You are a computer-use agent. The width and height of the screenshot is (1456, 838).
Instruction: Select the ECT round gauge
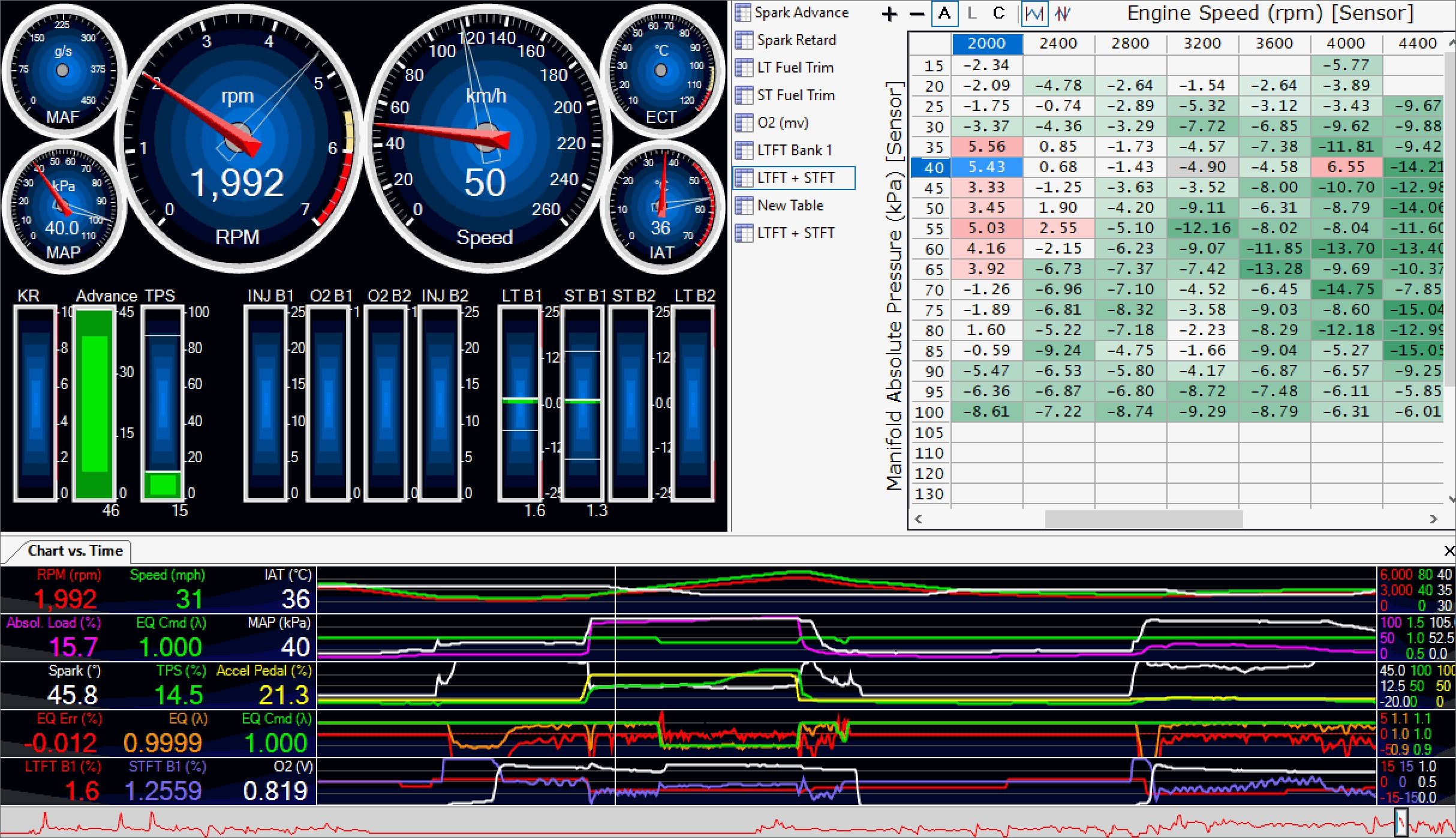point(661,71)
